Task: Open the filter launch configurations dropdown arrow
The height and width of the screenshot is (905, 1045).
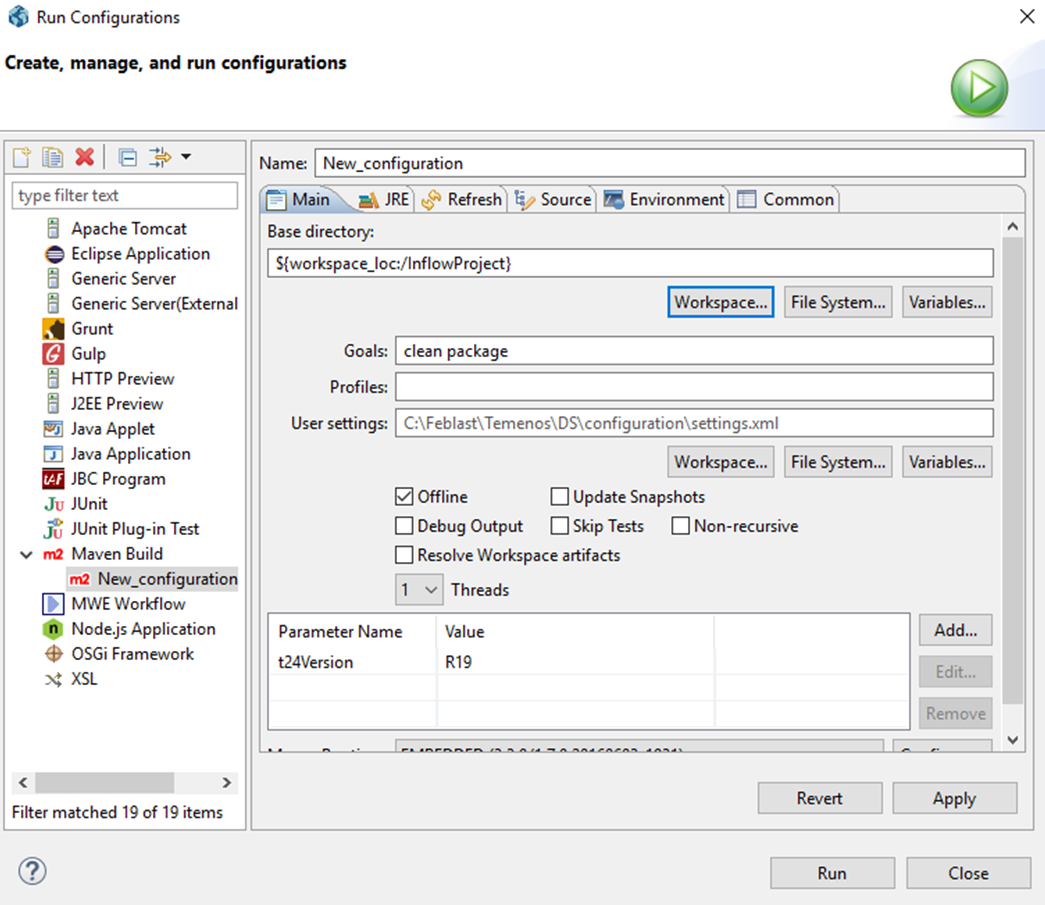Action: (186, 157)
